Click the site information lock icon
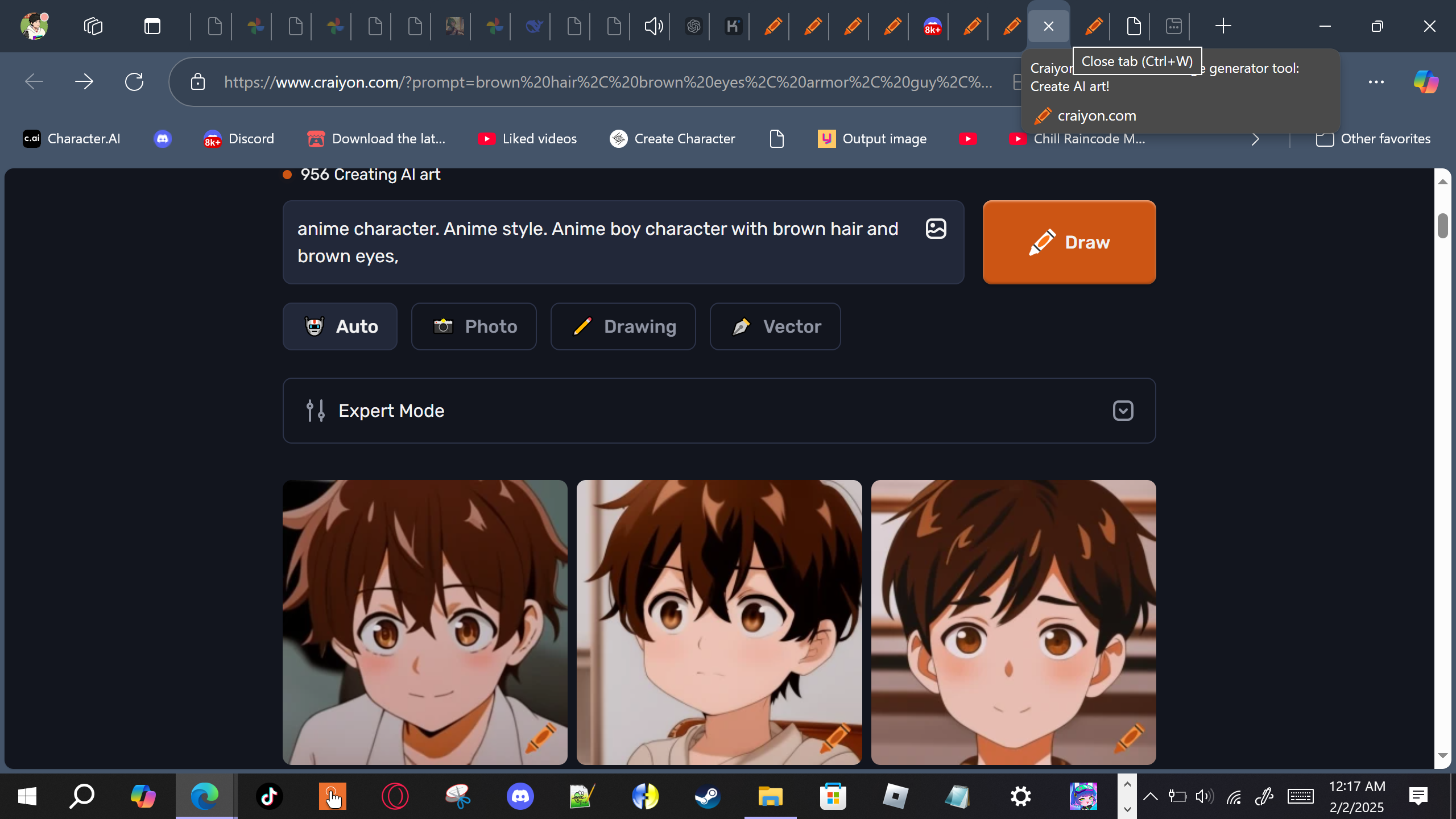The width and height of the screenshot is (1456, 819). pos(197,82)
